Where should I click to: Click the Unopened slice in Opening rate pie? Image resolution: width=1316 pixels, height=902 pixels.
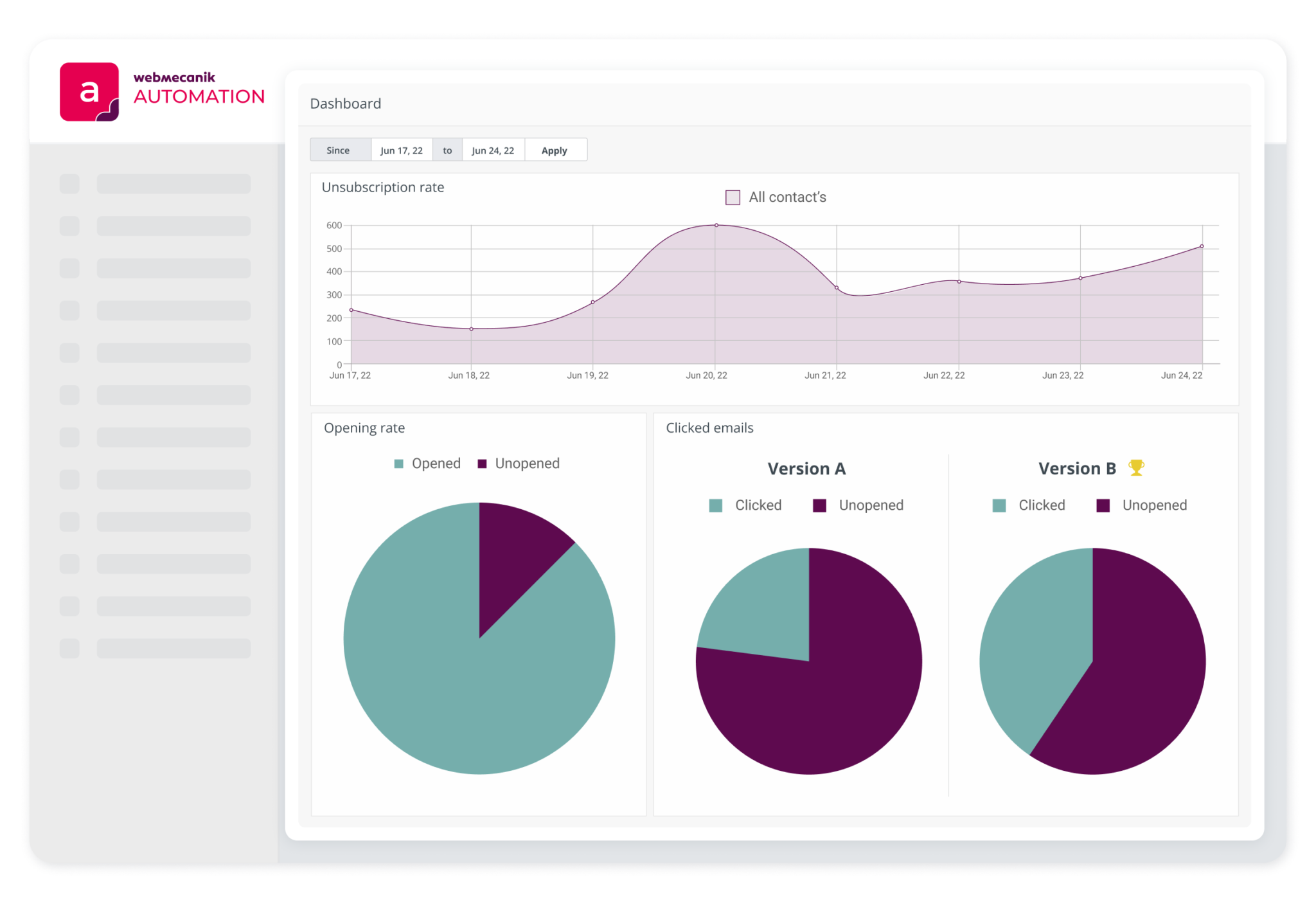coord(514,553)
